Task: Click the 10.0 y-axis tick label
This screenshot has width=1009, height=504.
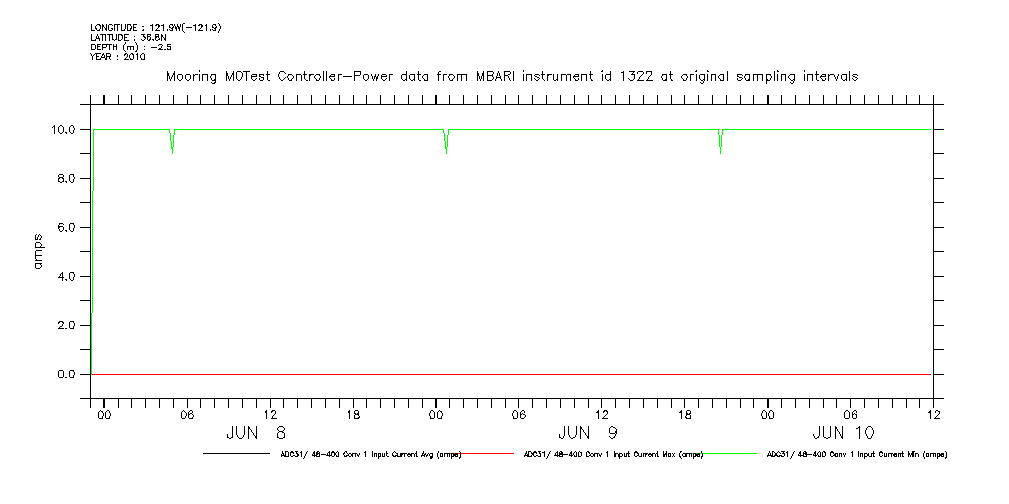Action: click(66, 130)
